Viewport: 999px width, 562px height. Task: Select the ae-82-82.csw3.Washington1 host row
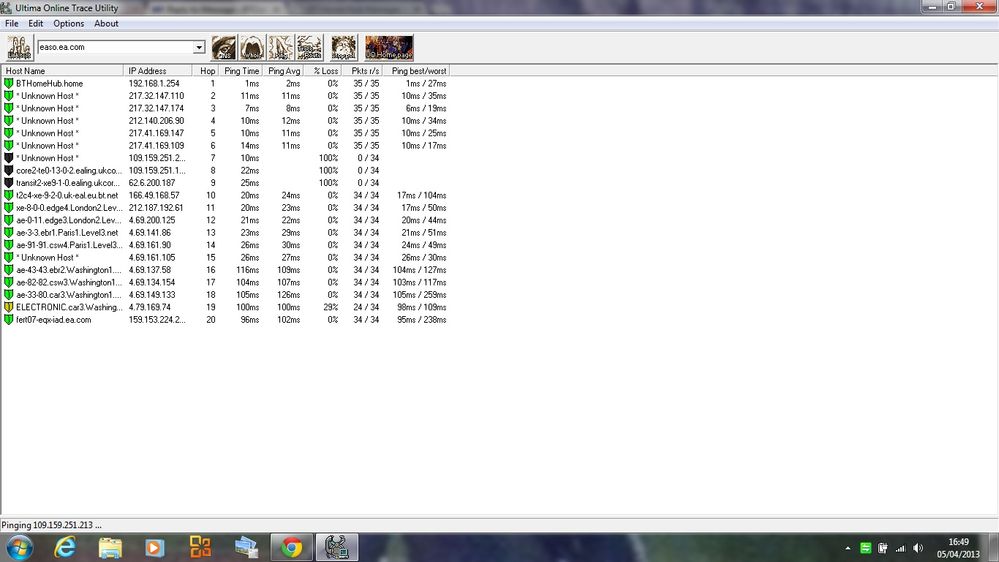click(69, 282)
